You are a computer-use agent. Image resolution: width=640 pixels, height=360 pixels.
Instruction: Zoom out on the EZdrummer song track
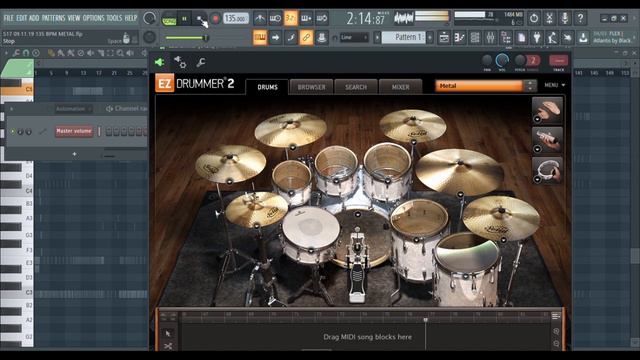click(556, 344)
